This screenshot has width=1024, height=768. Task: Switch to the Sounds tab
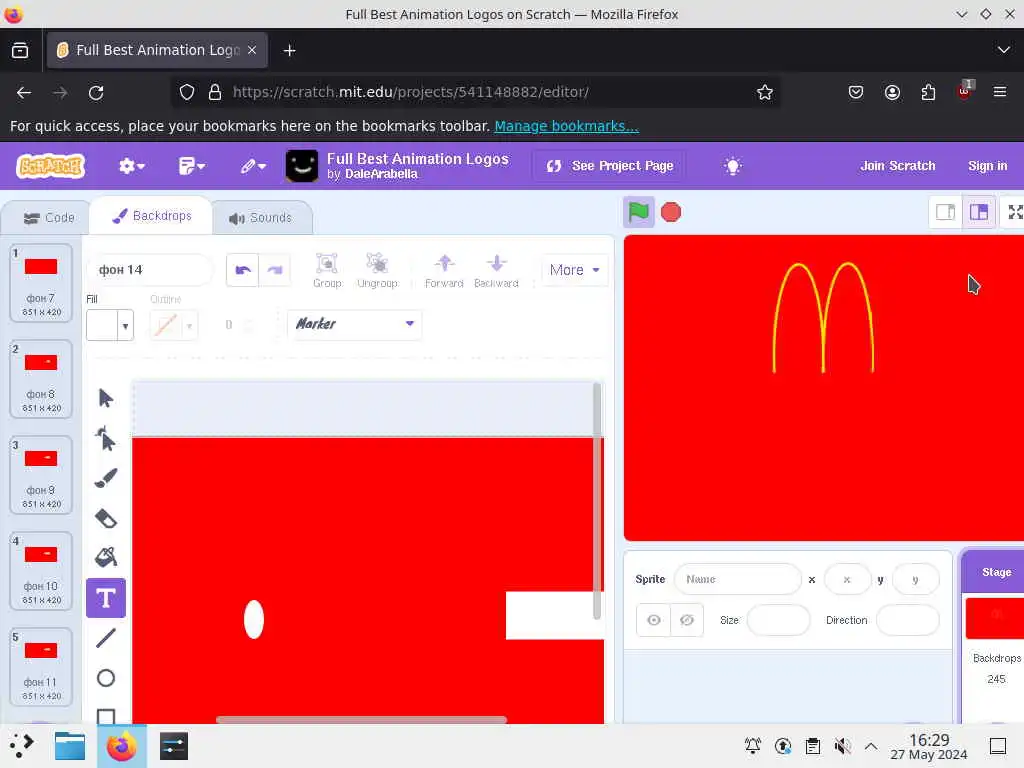coord(261,217)
